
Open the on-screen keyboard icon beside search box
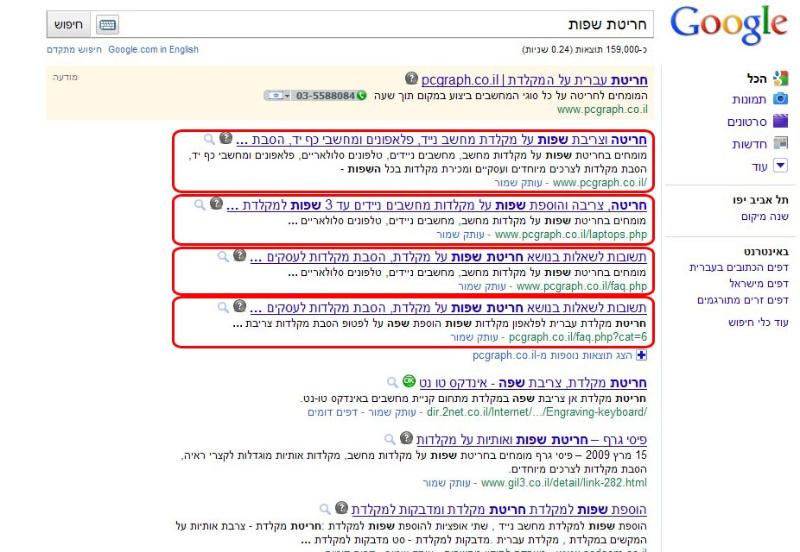tap(107, 24)
